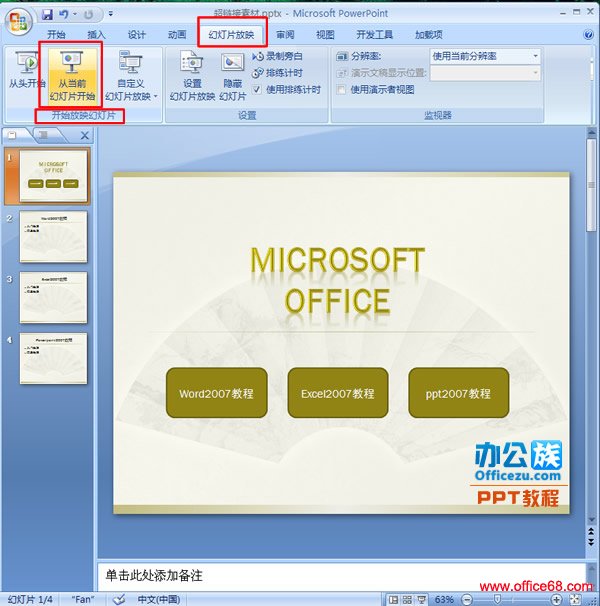Select the Slide Show (幻灯片放映) tab
Viewport: 600px width, 606px height.
tap(231, 35)
